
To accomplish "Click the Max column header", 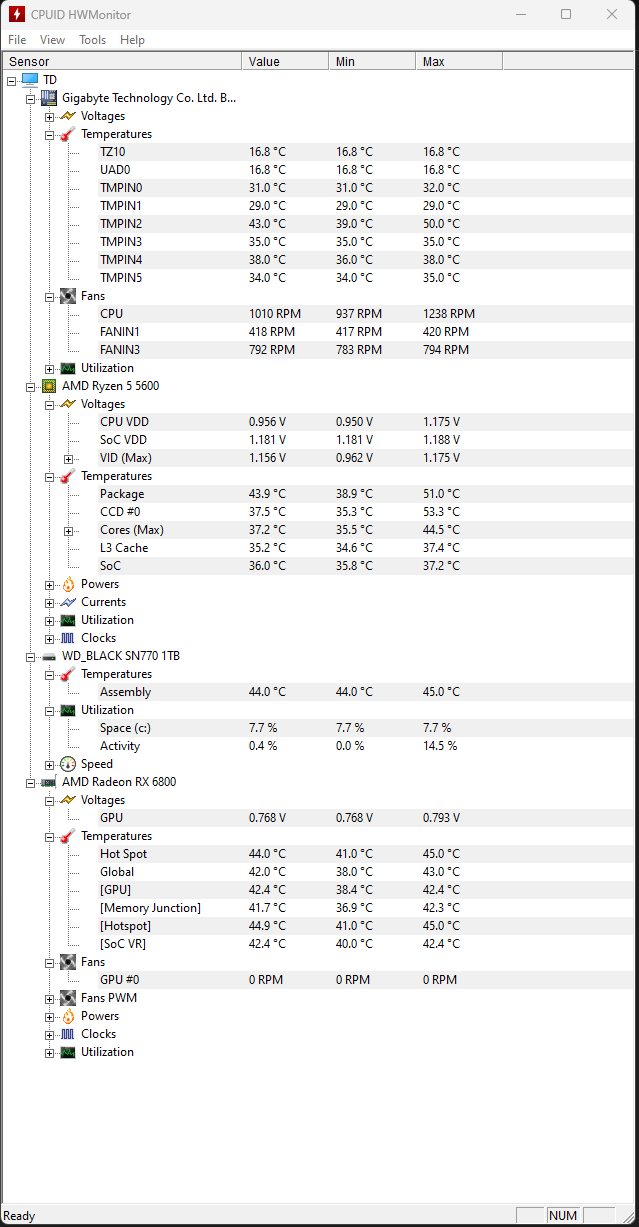I will pos(459,62).
